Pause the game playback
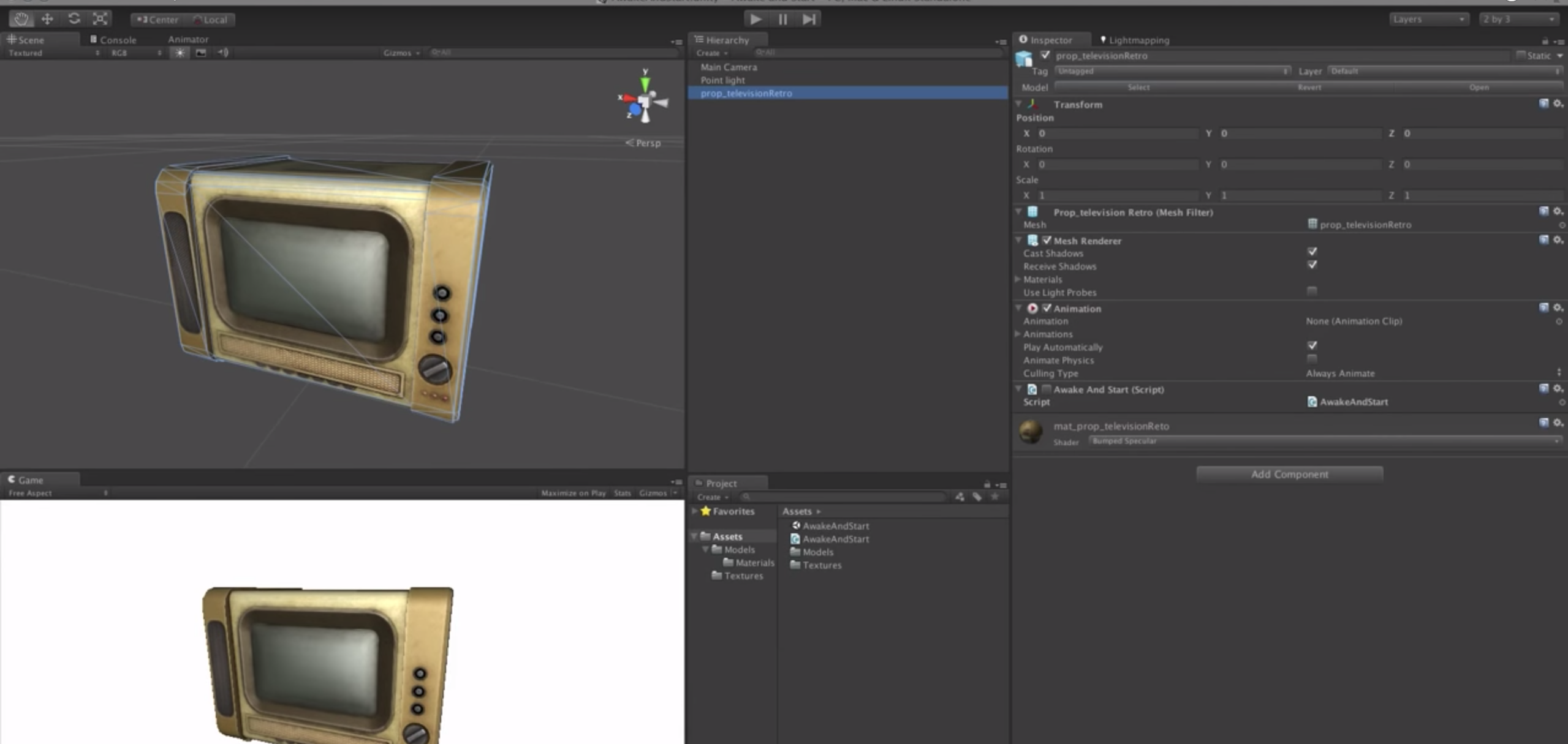Screen dimensions: 1568x744 (x=782, y=19)
